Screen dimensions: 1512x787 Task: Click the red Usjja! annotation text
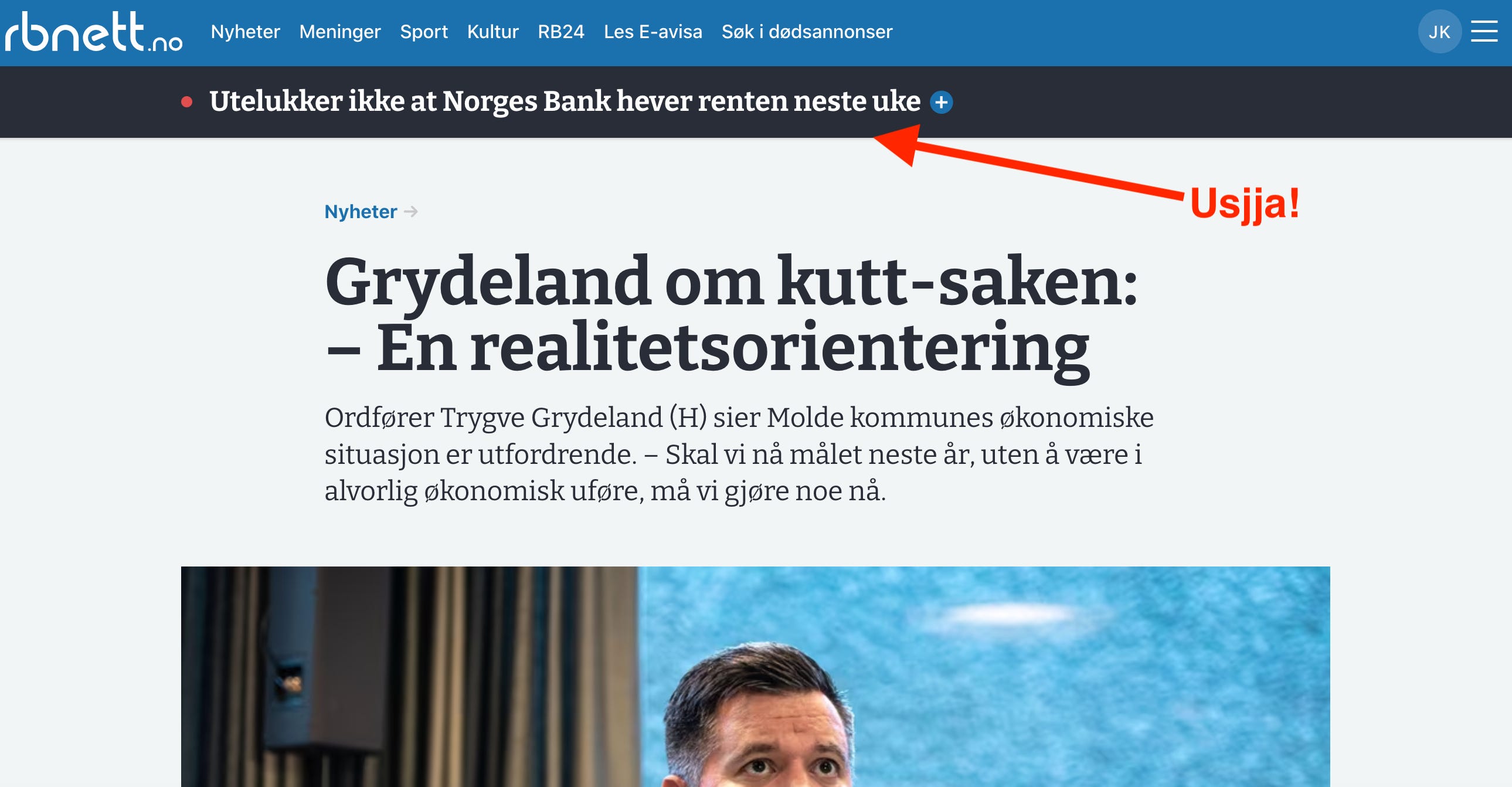(1244, 205)
